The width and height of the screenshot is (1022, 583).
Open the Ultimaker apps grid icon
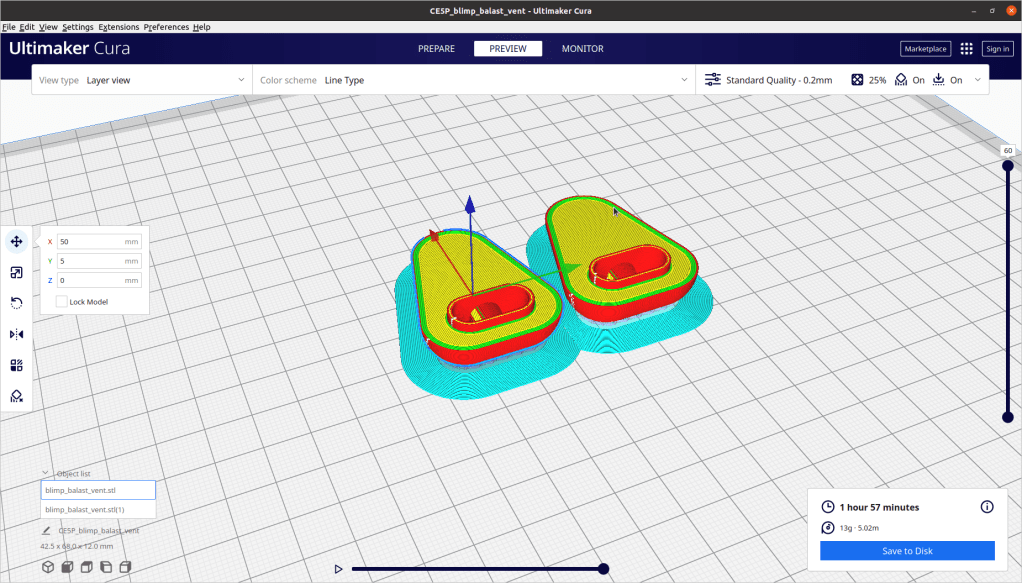click(966, 48)
